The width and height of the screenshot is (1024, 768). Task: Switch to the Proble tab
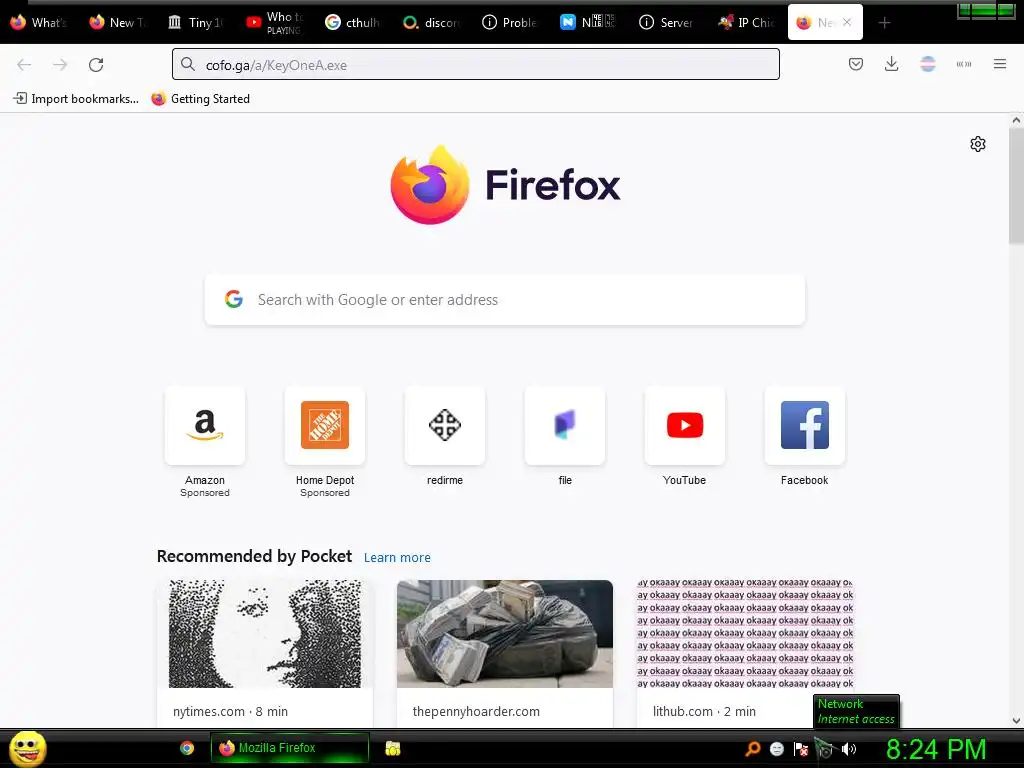[x=509, y=23]
